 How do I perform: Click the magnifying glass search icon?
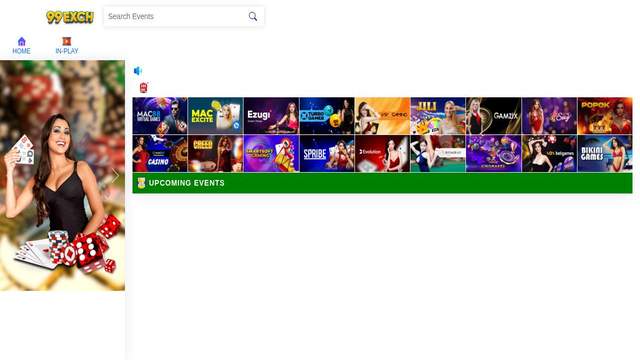[253, 16]
